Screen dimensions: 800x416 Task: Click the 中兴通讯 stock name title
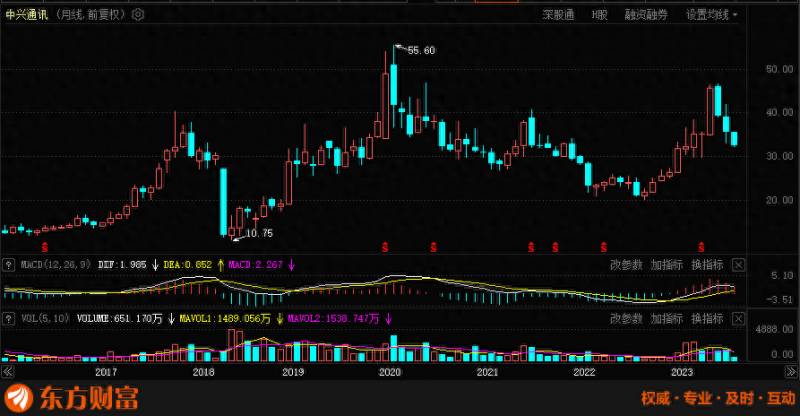[x=27, y=15]
